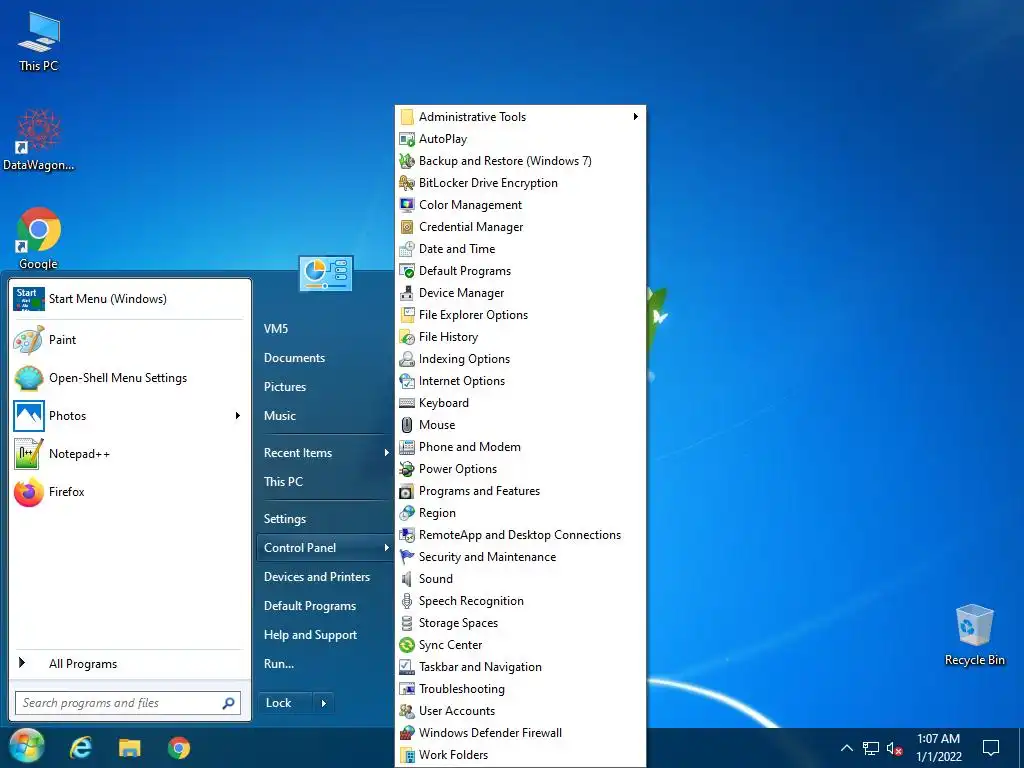Open File Explorer from the taskbar
This screenshot has width=1024, height=768.
pyautogui.click(x=129, y=748)
